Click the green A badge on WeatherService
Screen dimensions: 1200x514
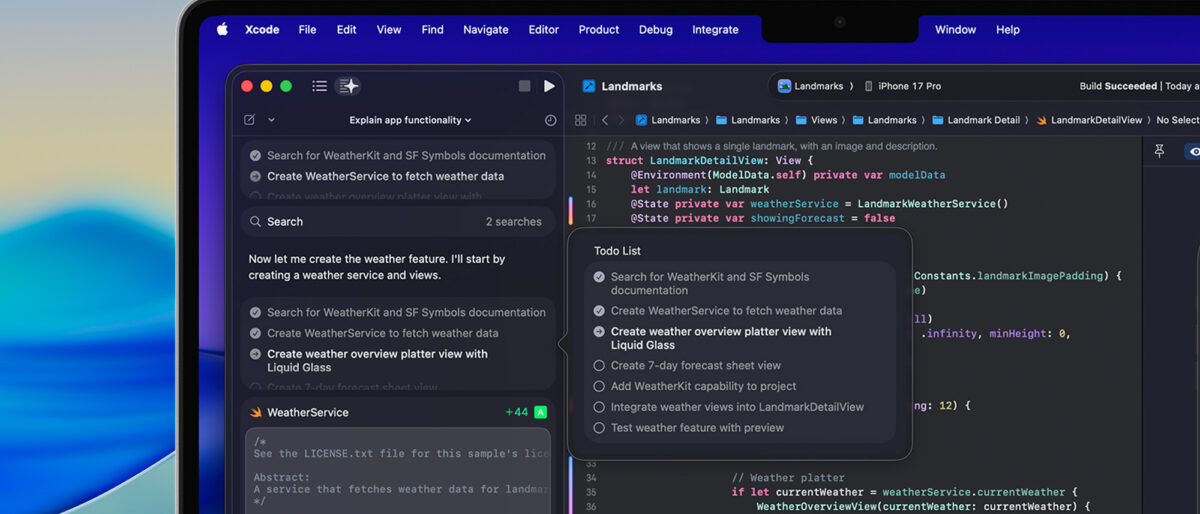click(540, 412)
